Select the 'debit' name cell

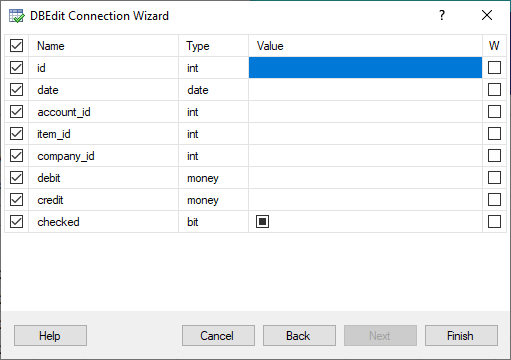coord(104,178)
